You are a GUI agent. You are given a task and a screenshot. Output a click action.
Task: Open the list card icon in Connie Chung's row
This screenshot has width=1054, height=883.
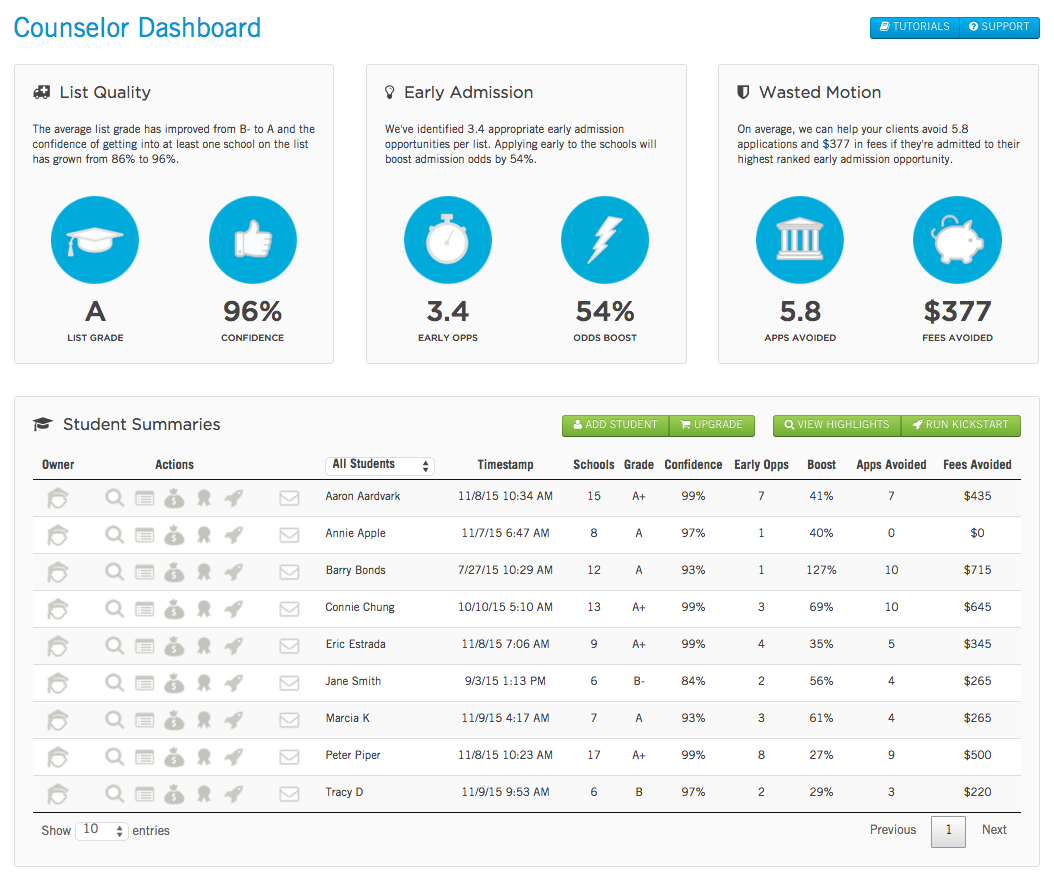pyautogui.click(x=145, y=609)
